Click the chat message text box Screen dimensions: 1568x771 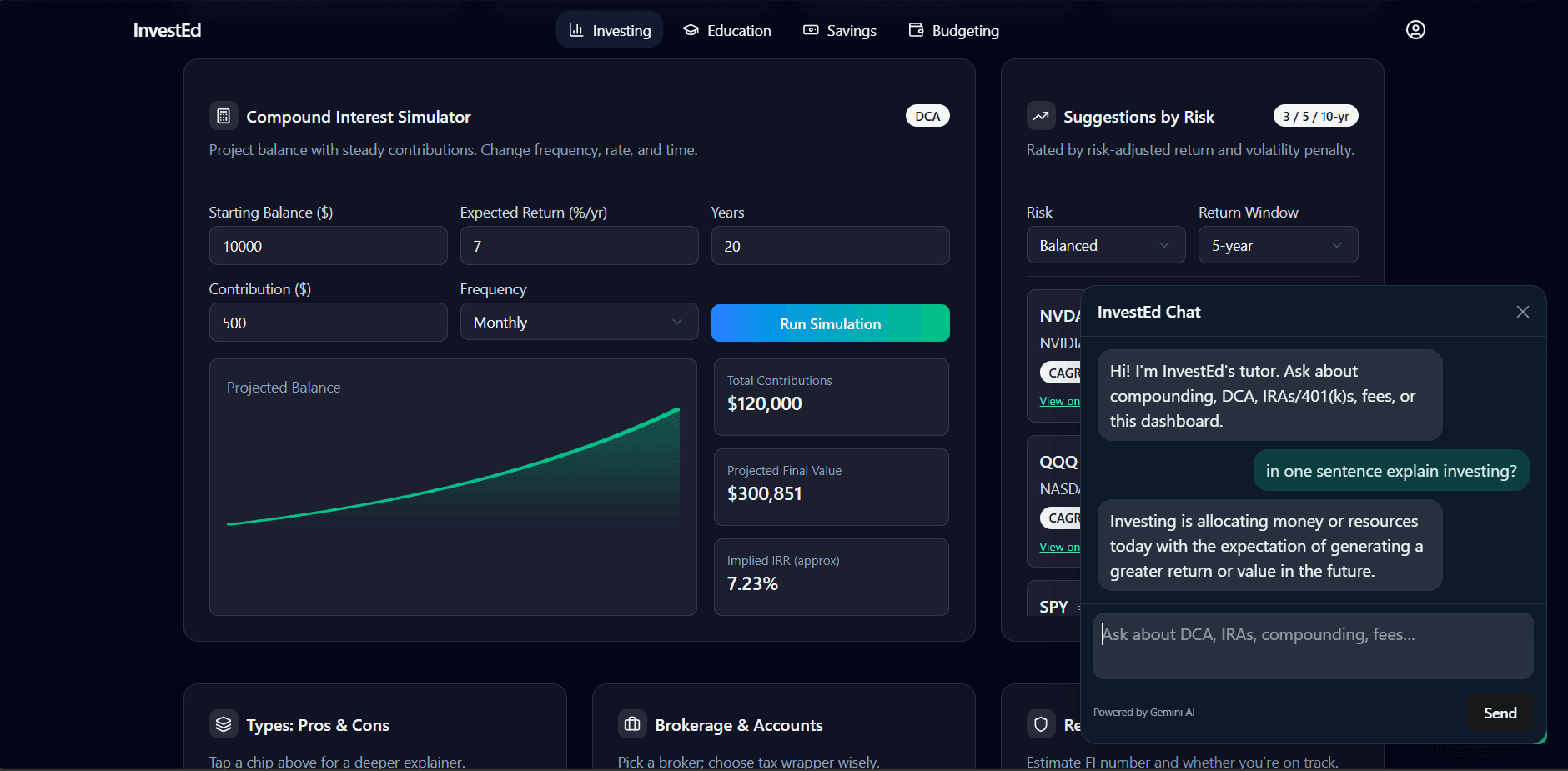(1313, 646)
